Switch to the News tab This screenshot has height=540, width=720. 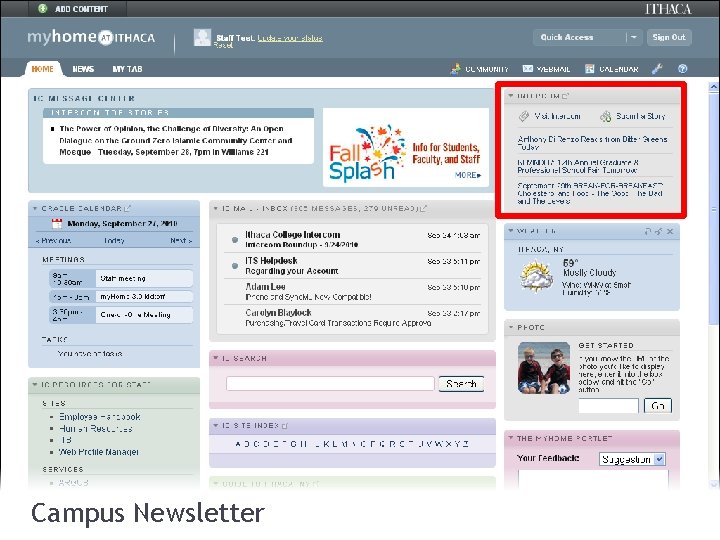pyautogui.click(x=83, y=69)
